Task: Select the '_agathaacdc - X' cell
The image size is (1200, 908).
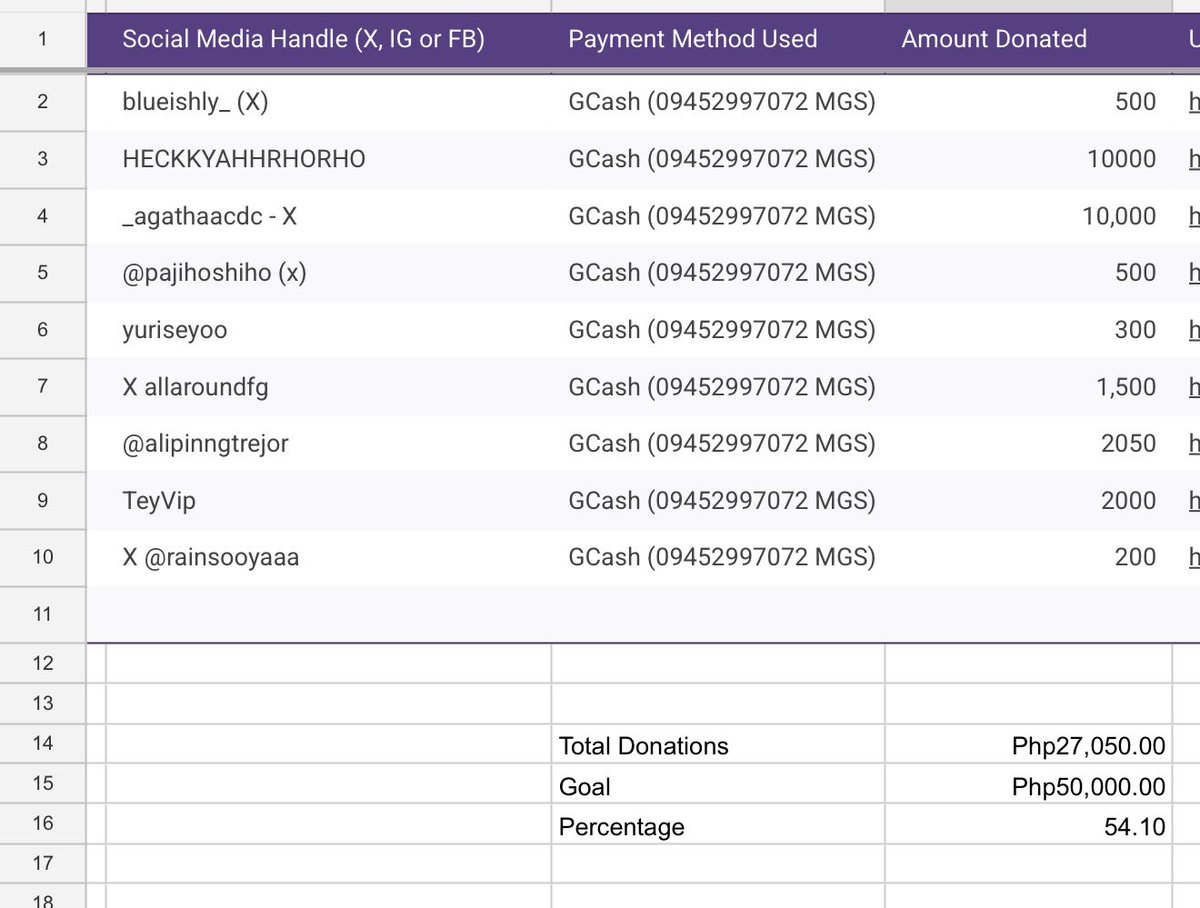Action: pyautogui.click(x=328, y=216)
